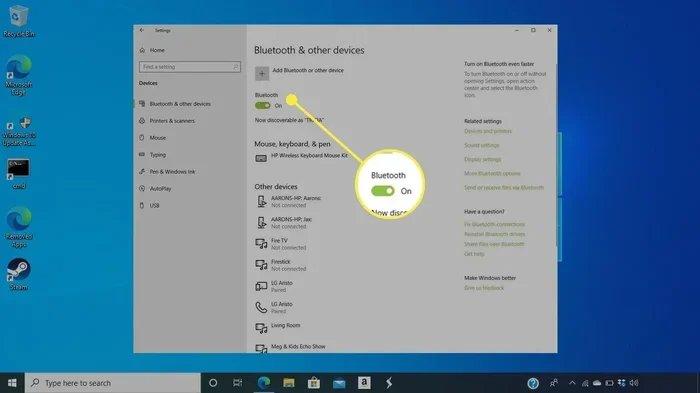Click Share files over Bluetooth link

[x=494, y=244]
